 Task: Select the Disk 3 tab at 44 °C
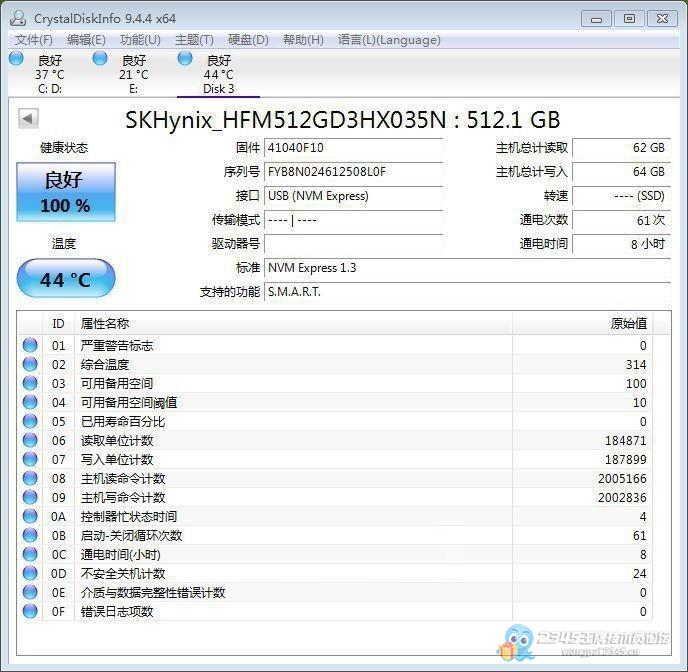coord(219,74)
